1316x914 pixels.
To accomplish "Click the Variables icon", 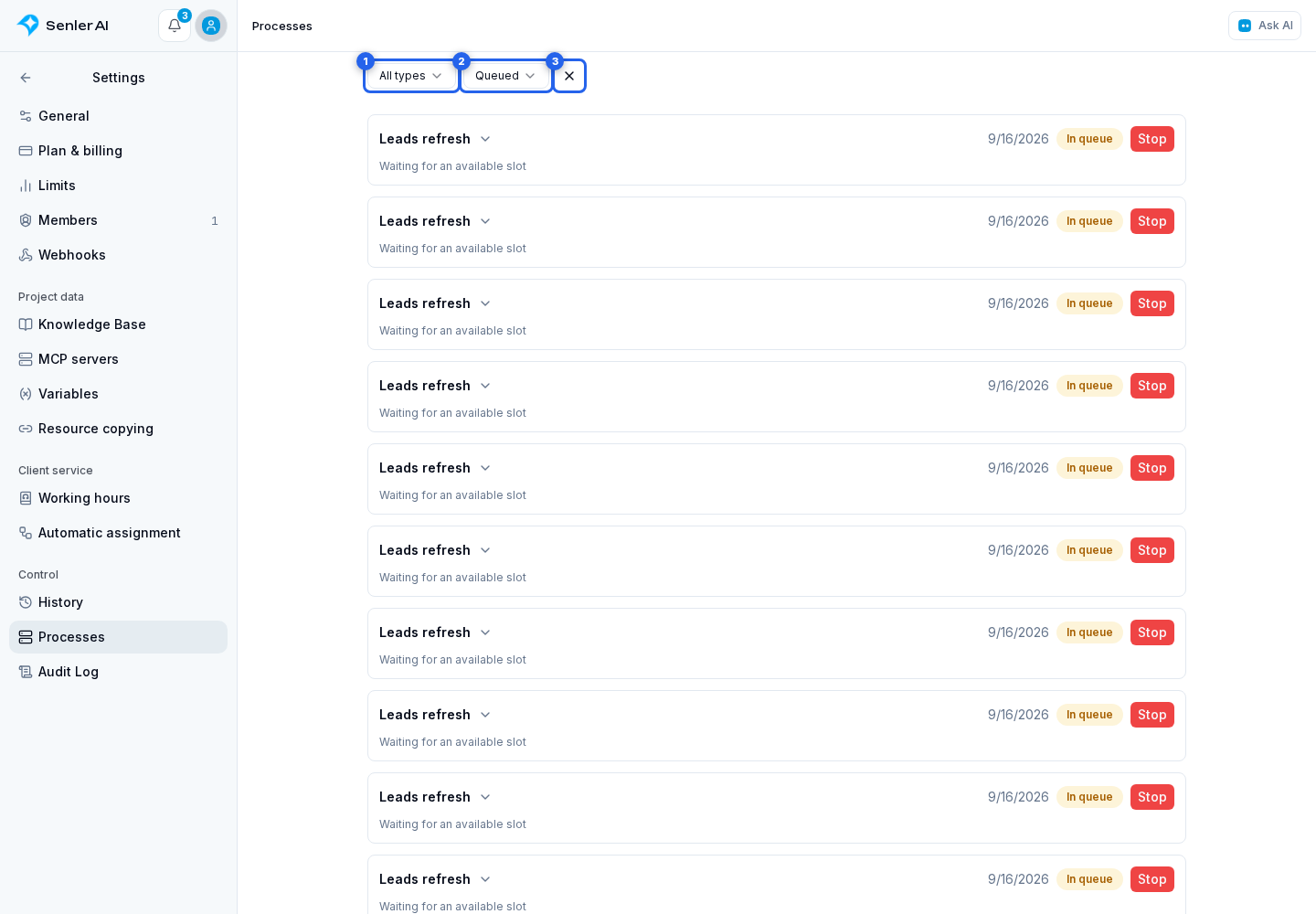I will tap(26, 394).
